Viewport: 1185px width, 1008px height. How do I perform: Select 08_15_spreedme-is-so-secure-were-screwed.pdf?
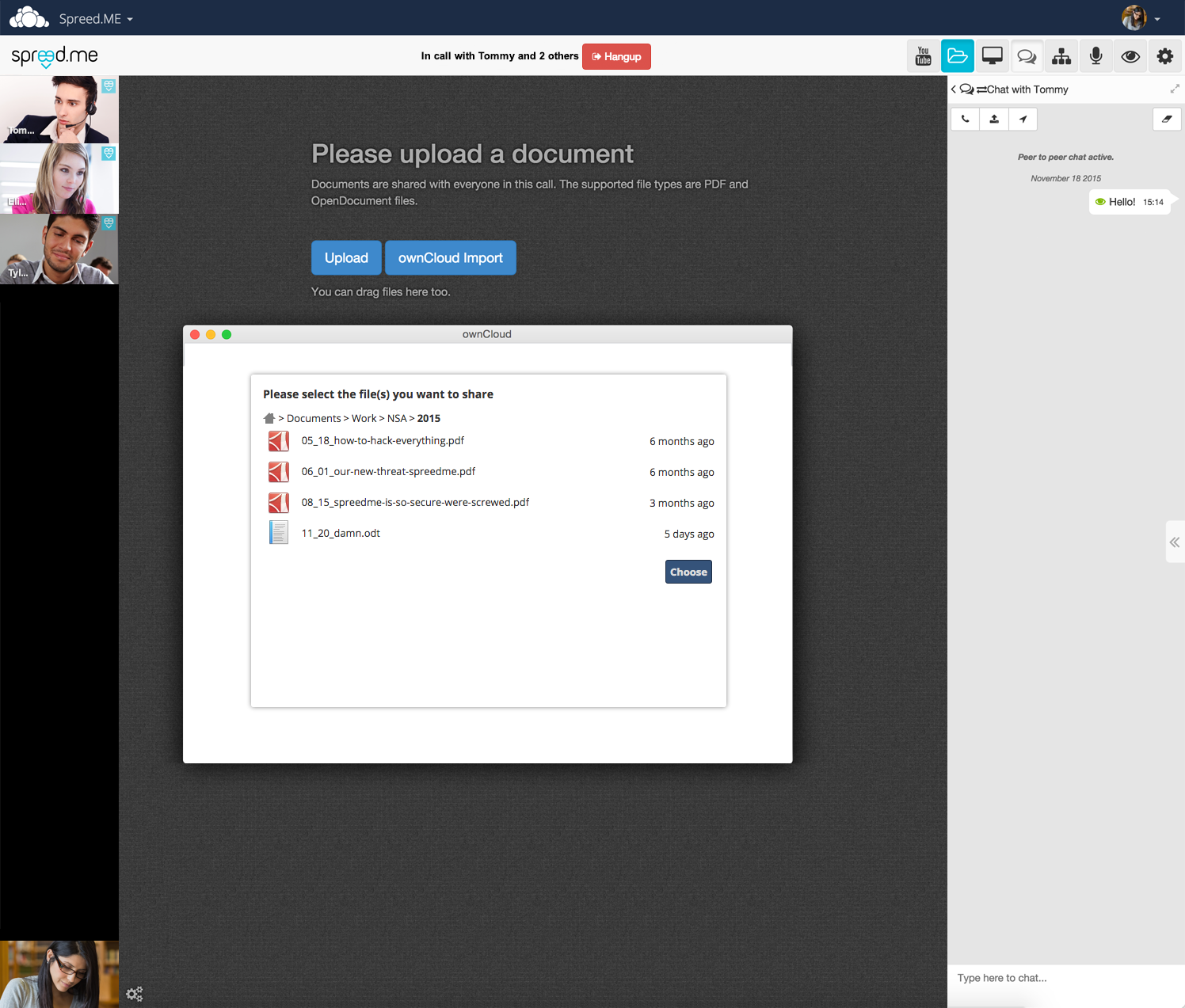pos(489,503)
